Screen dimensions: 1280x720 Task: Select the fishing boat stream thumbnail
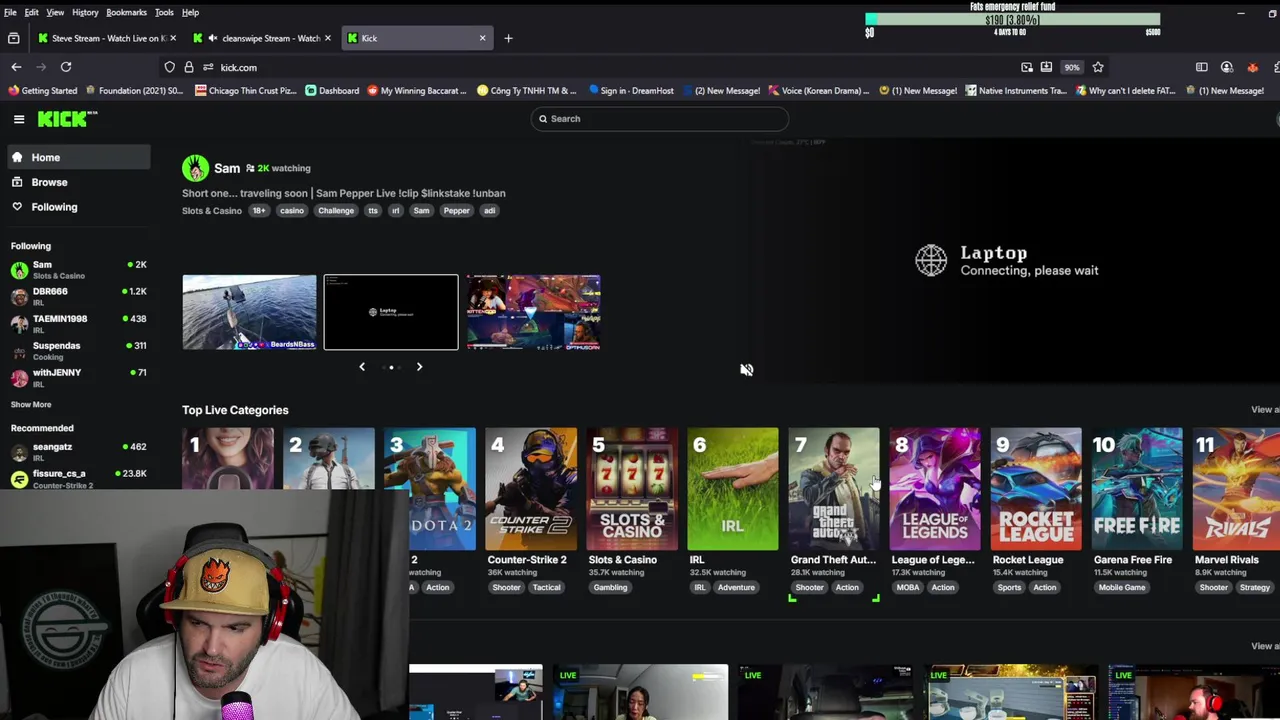(249, 312)
